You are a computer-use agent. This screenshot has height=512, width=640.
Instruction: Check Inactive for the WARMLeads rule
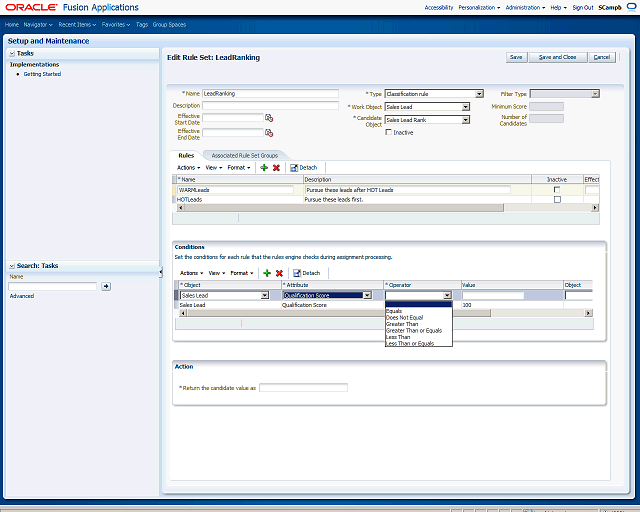pos(557,189)
